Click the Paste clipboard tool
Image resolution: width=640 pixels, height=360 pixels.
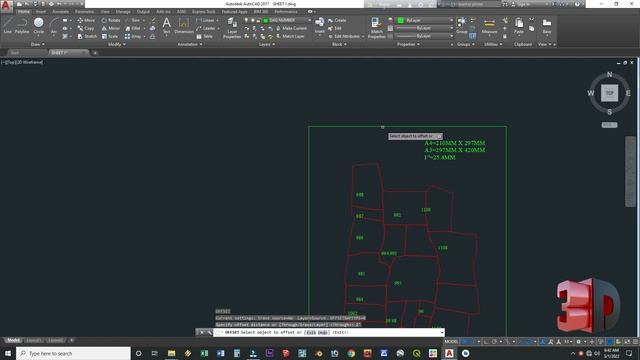point(519,26)
